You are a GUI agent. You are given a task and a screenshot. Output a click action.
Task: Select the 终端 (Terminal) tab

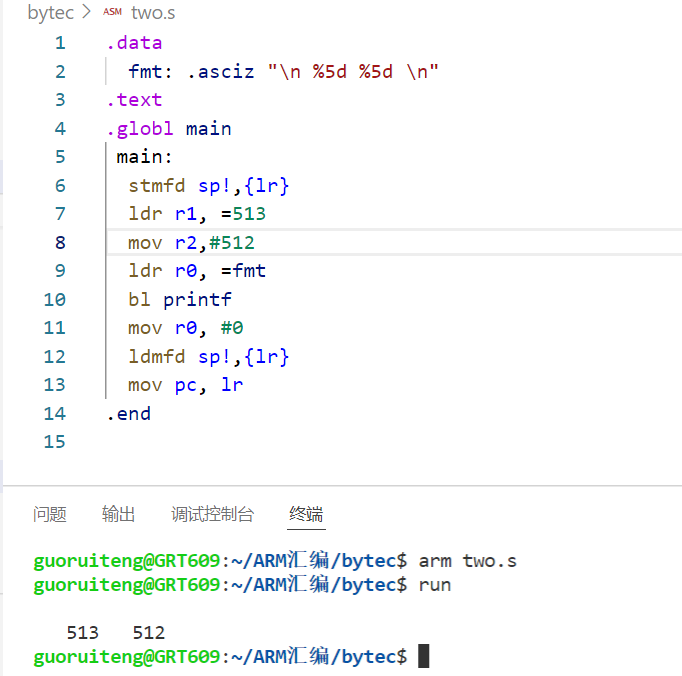[x=306, y=514]
